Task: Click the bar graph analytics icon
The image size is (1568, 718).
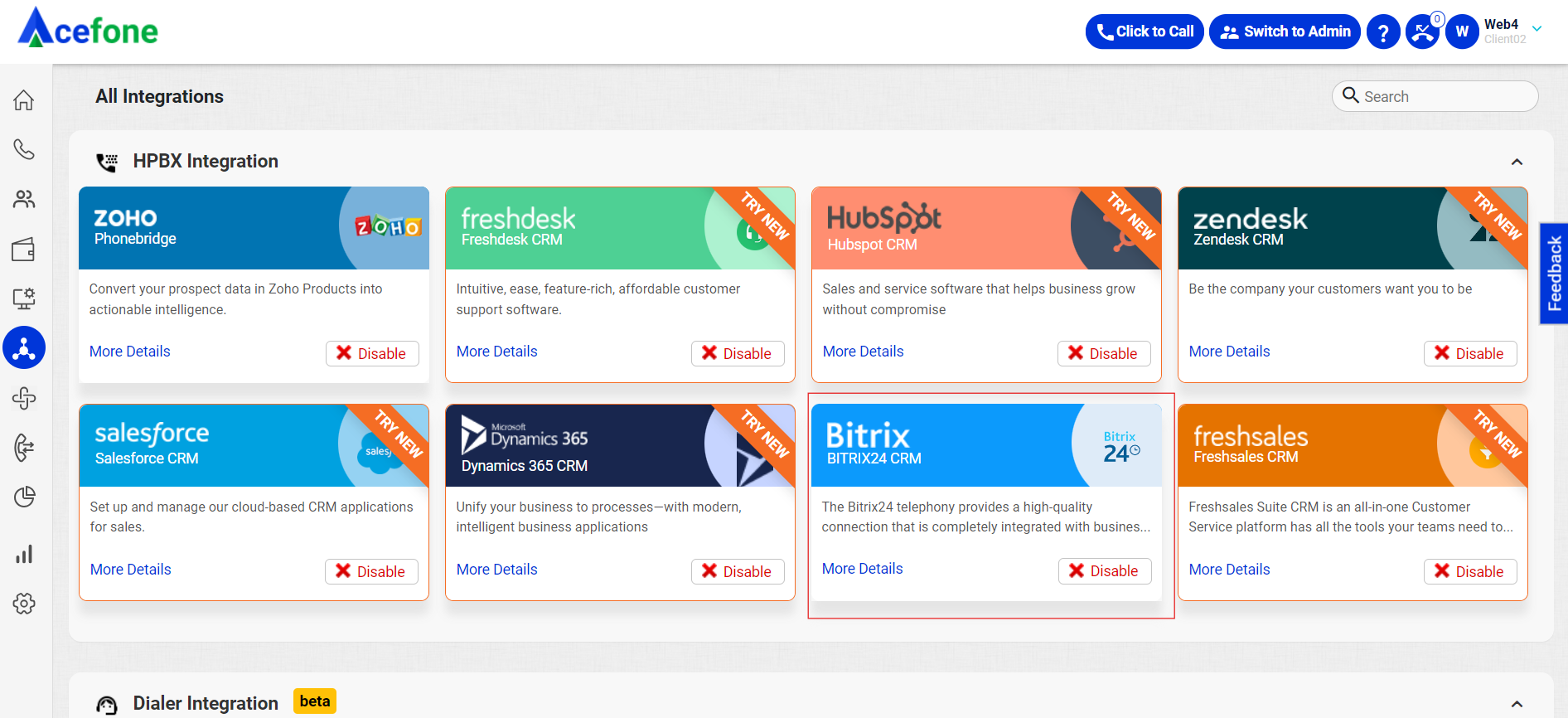Action: [x=24, y=554]
